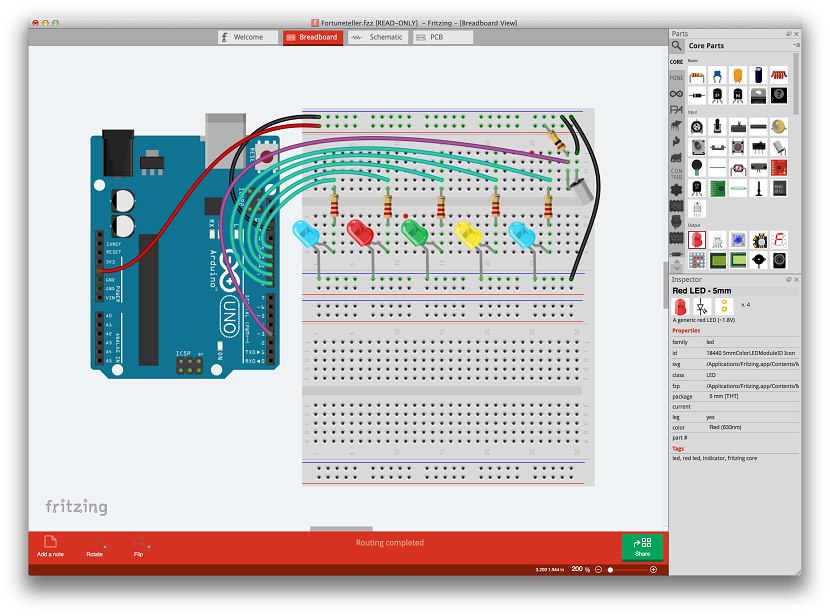Viewport: 830px width, 615px height.
Task: Switch to the Schematic tab
Action: pos(378,37)
